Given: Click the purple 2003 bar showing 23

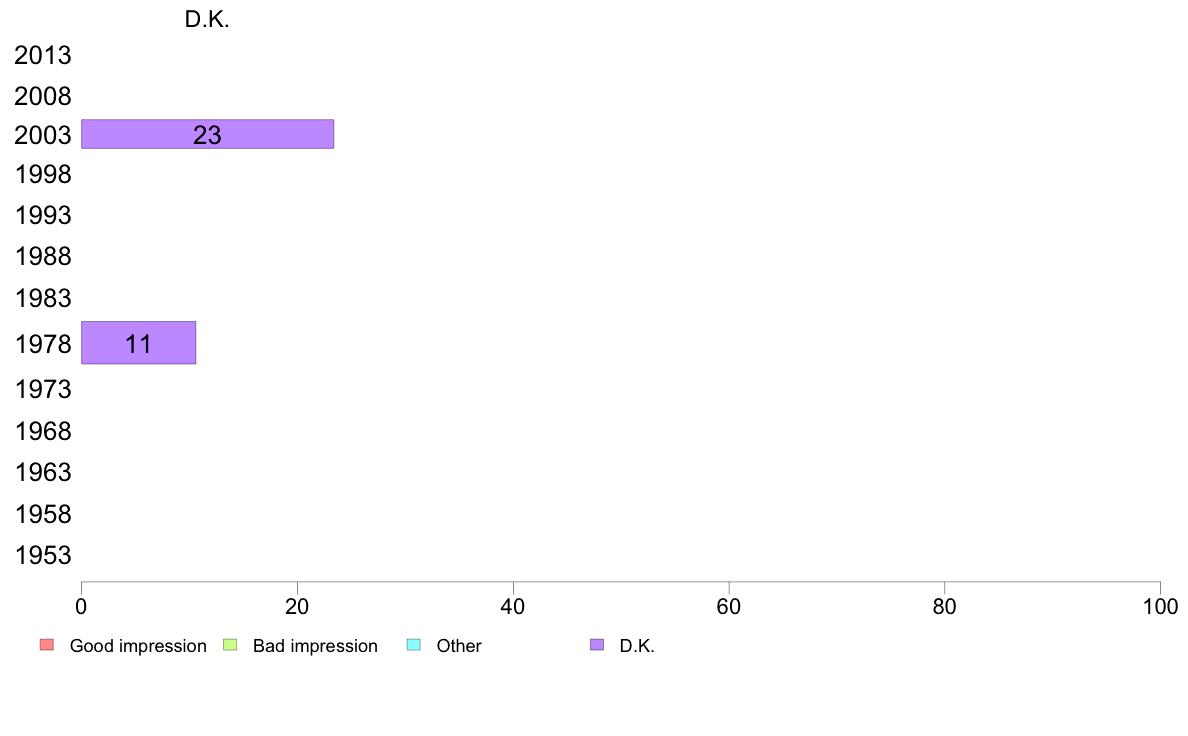Looking at the screenshot, I should (208, 134).
